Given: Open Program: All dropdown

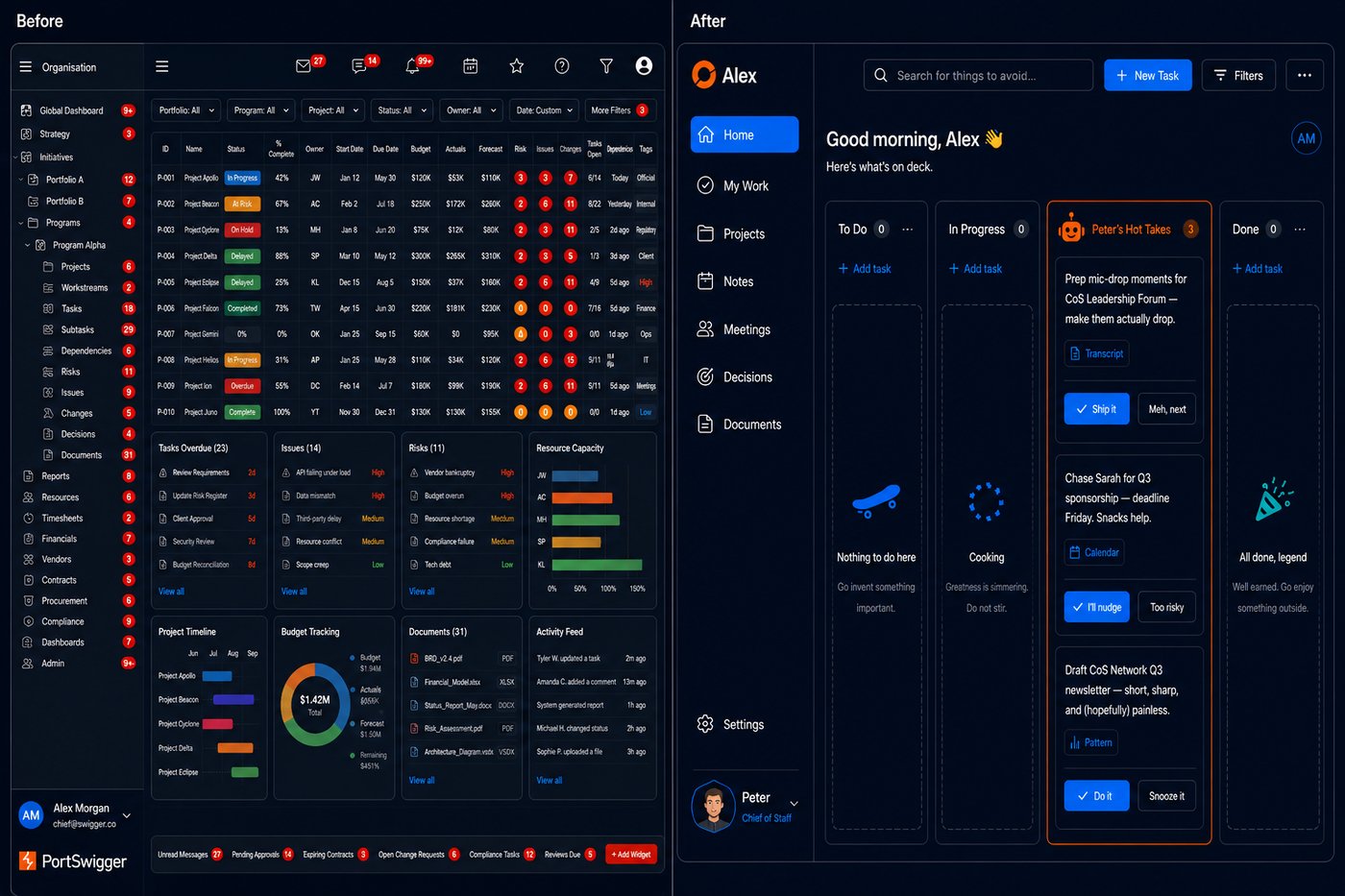Looking at the screenshot, I should (260, 110).
